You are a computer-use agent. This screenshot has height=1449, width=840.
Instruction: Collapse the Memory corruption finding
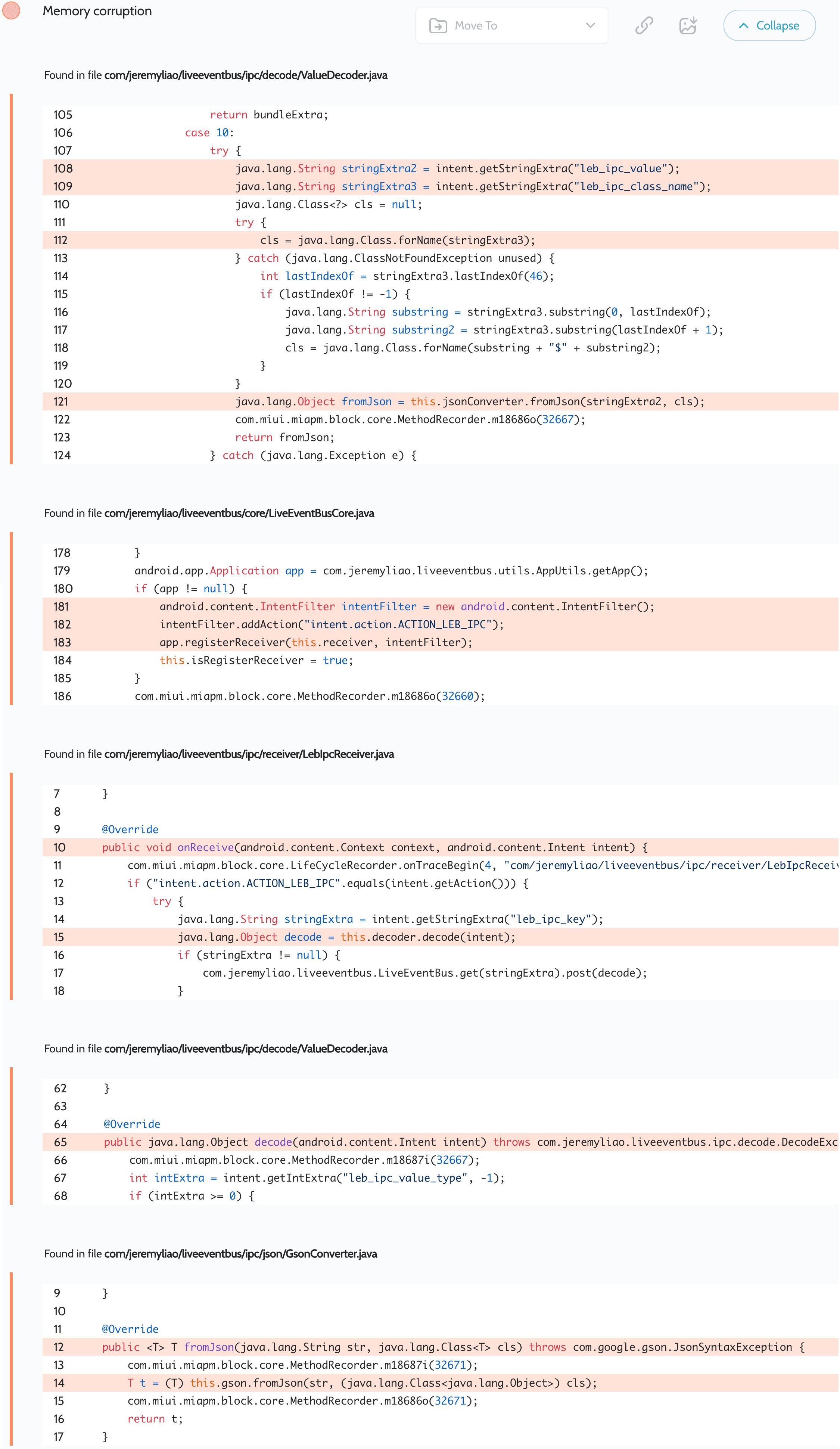(769, 25)
